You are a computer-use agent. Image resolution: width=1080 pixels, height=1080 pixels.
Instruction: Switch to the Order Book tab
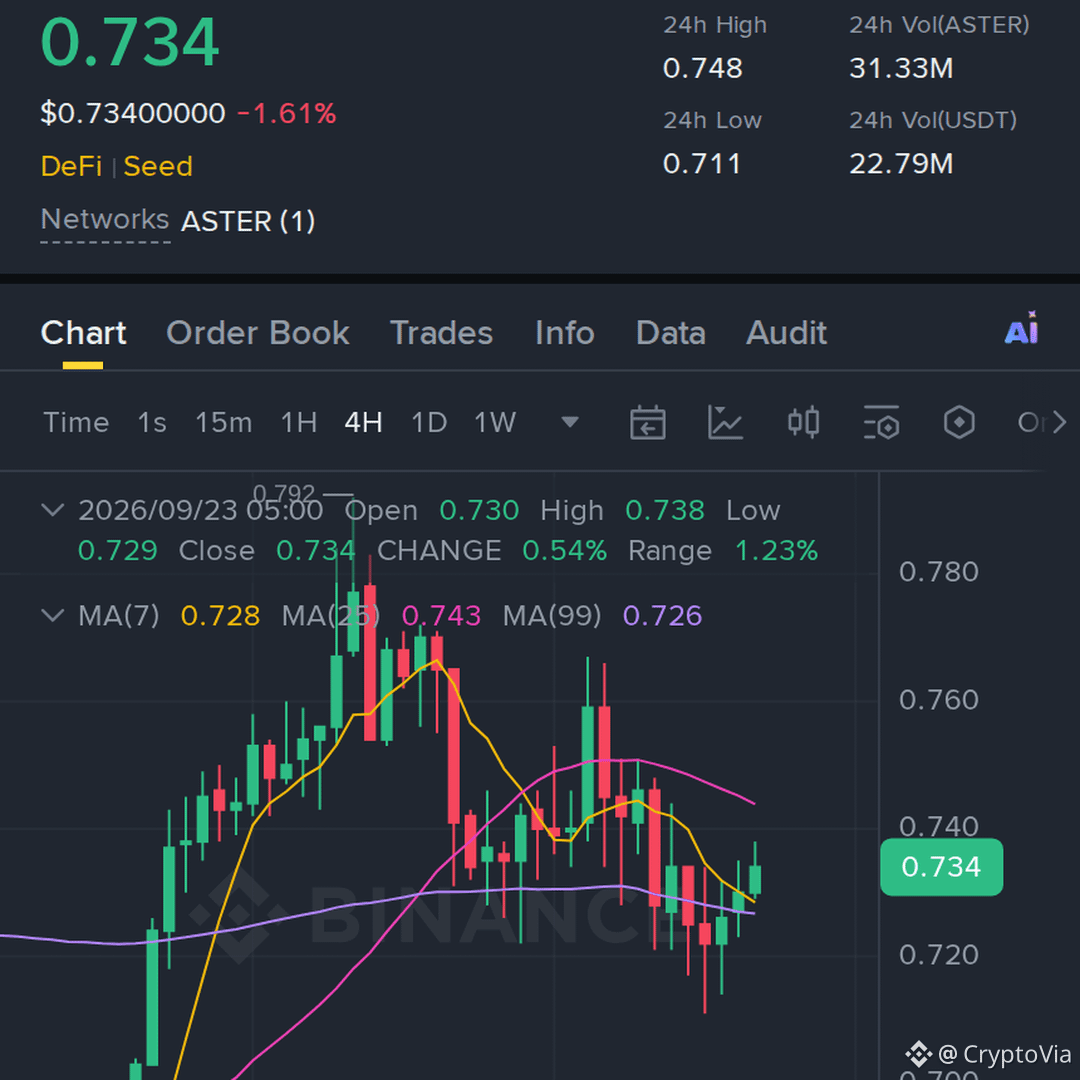(258, 333)
